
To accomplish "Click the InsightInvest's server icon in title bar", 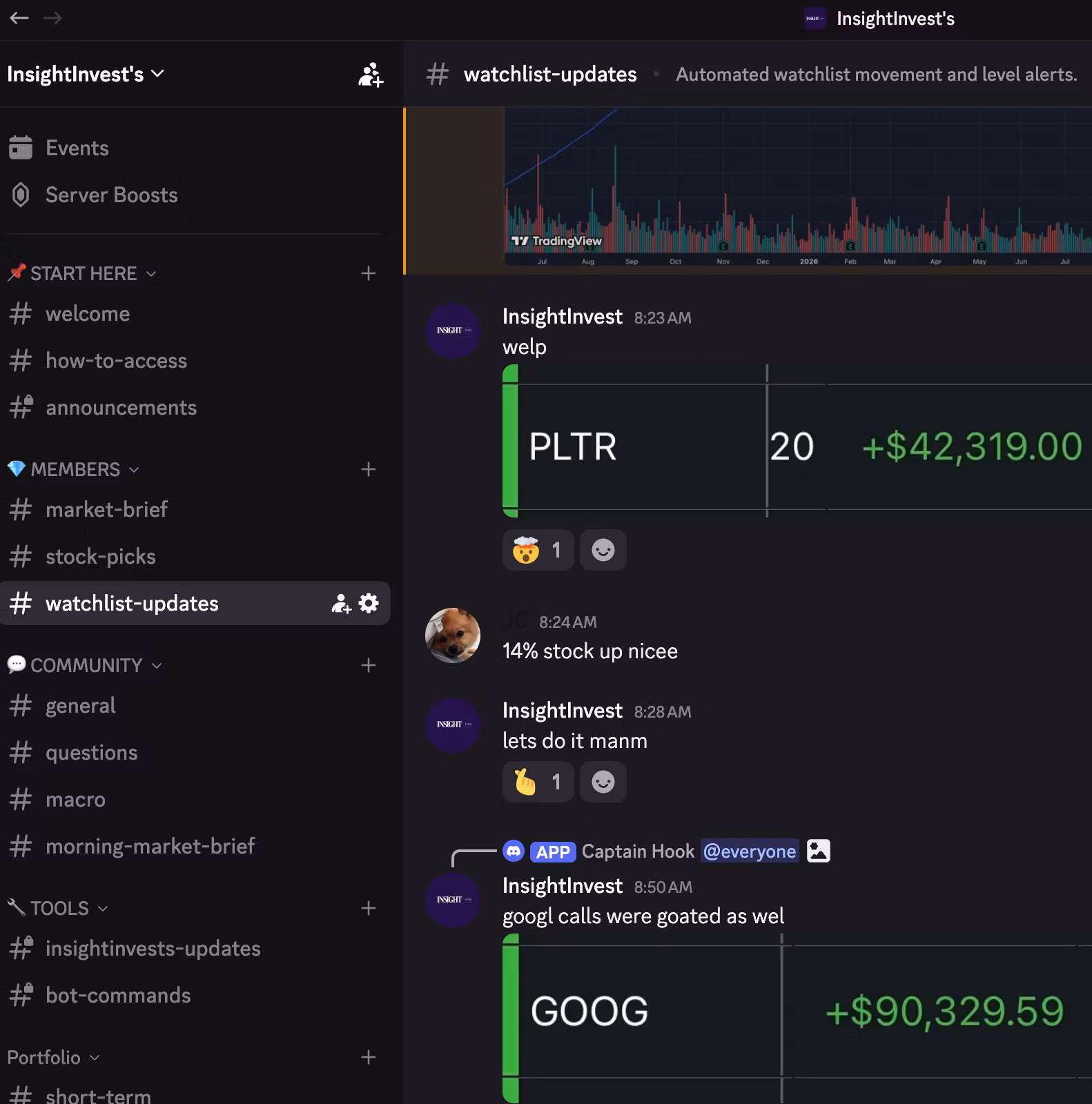I will pyautogui.click(x=815, y=19).
